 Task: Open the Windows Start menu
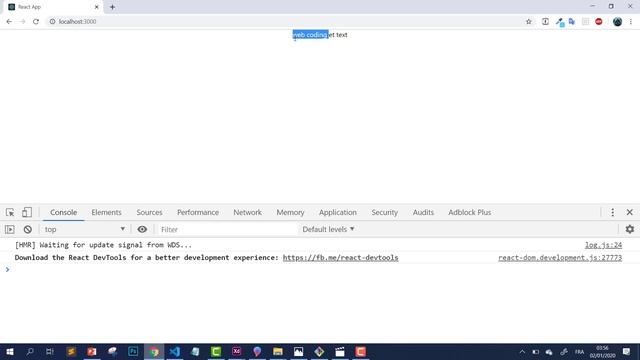[10, 351]
